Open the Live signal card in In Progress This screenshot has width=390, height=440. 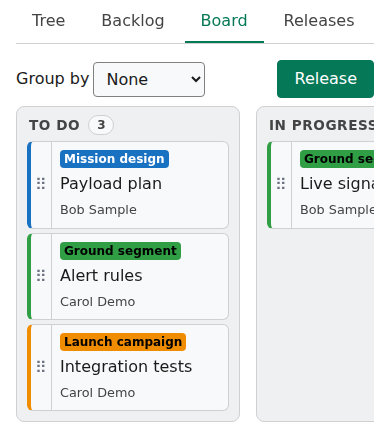pos(337,184)
